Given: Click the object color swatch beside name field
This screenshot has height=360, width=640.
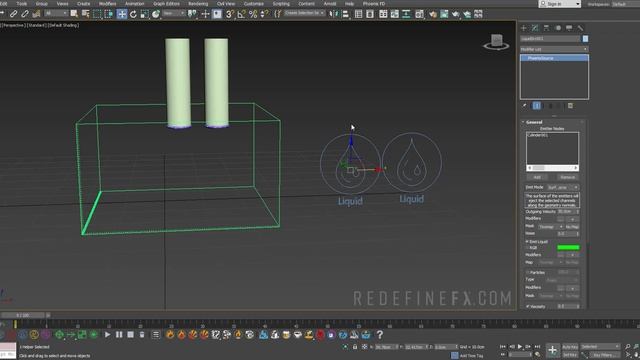Looking at the screenshot, I should point(585,39).
